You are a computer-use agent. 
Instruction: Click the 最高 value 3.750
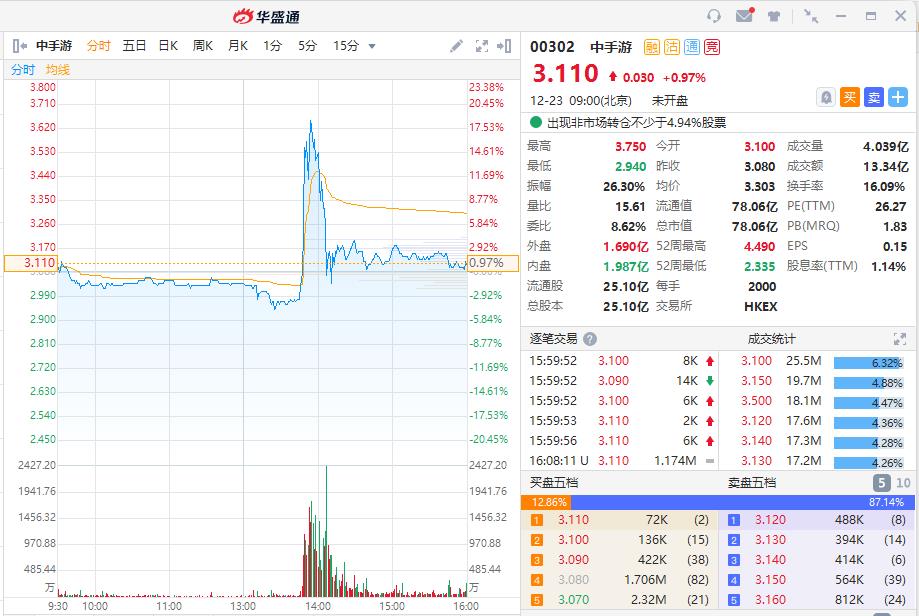click(630, 147)
